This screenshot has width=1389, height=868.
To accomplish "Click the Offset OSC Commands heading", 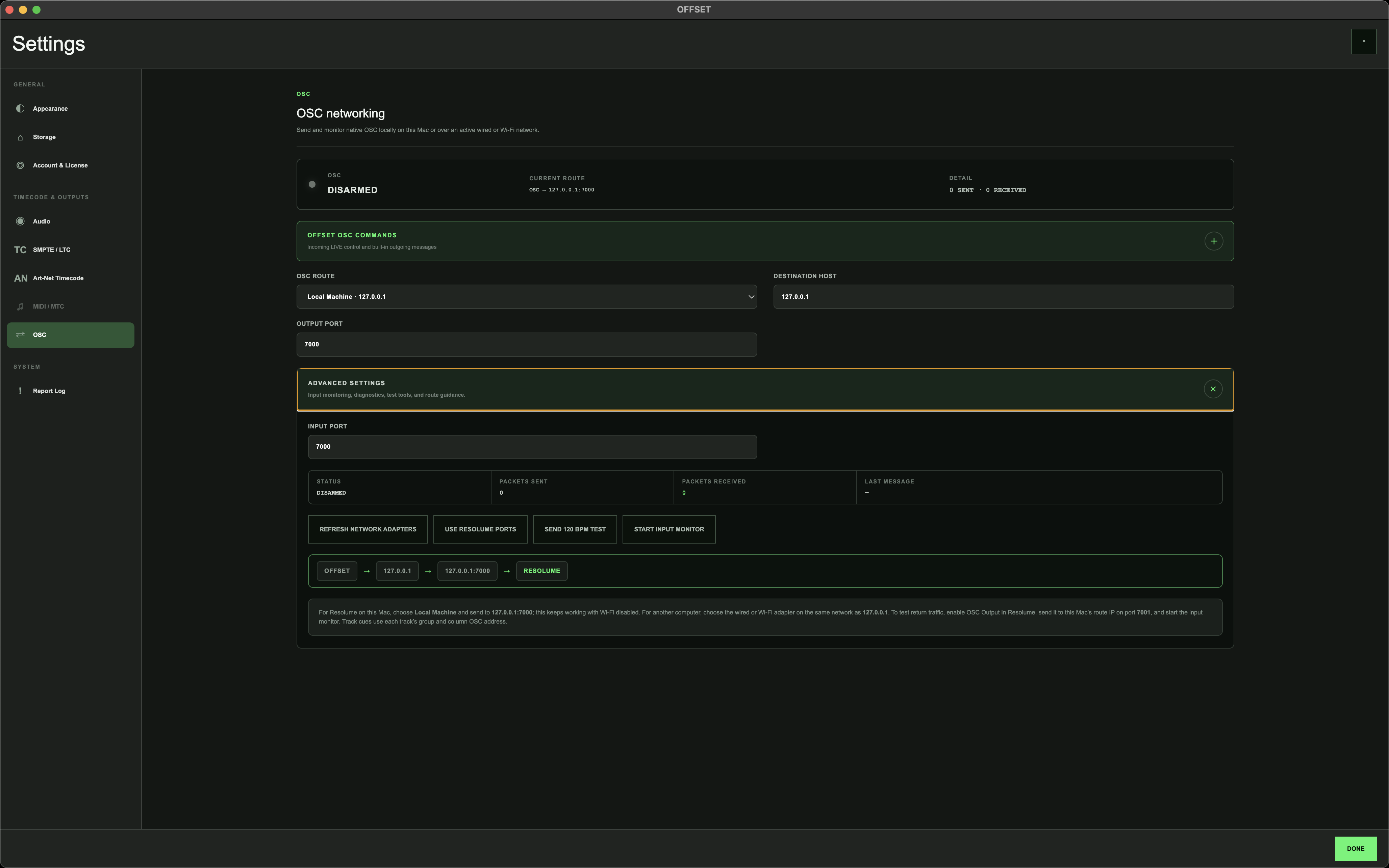I will tap(352, 235).
